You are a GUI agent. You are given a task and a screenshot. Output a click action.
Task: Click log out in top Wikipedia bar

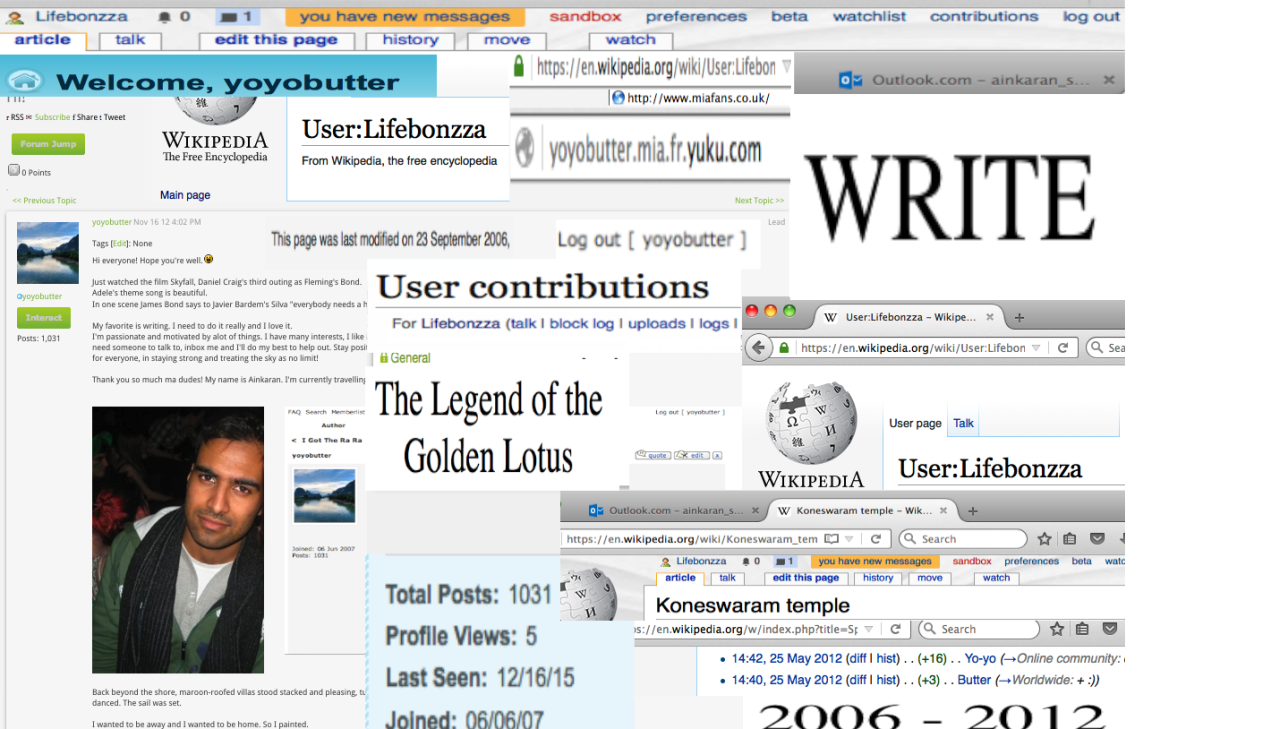point(1091,17)
